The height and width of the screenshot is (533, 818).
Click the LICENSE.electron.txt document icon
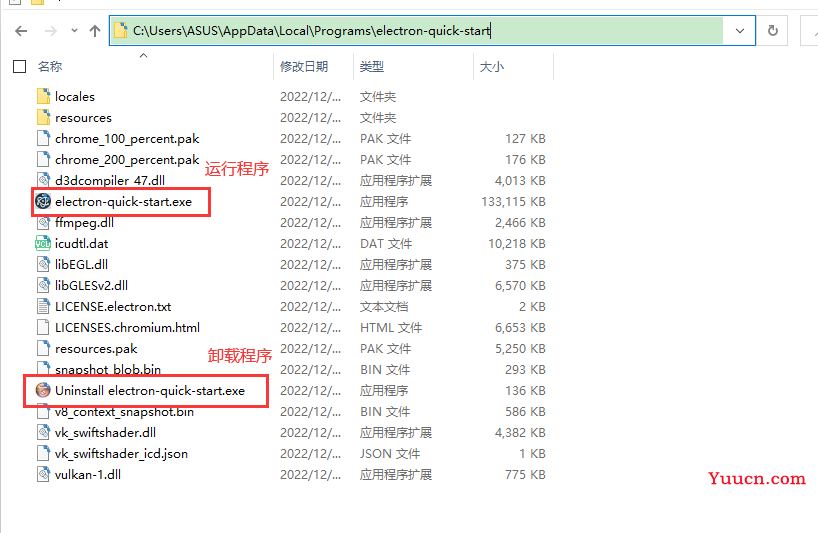pos(44,306)
